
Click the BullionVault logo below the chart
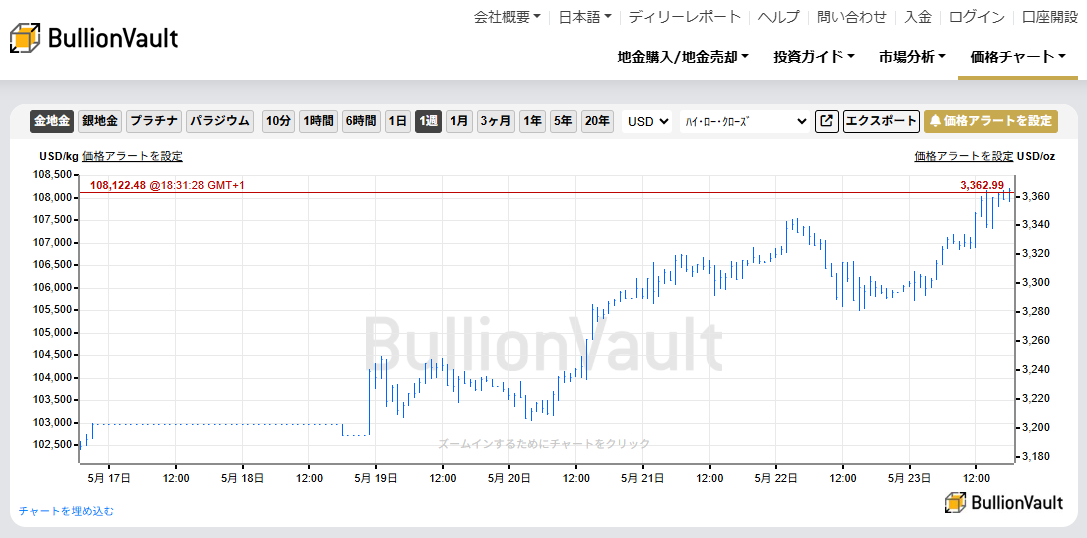pos(1004,503)
